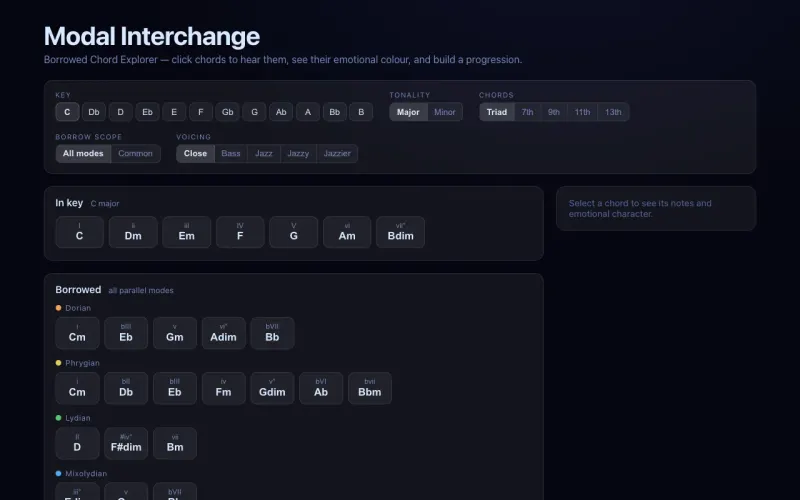Click the Dorian Adim chord
The height and width of the screenshot is (500, 800).
pyautogui.click(x=223, y=333)
